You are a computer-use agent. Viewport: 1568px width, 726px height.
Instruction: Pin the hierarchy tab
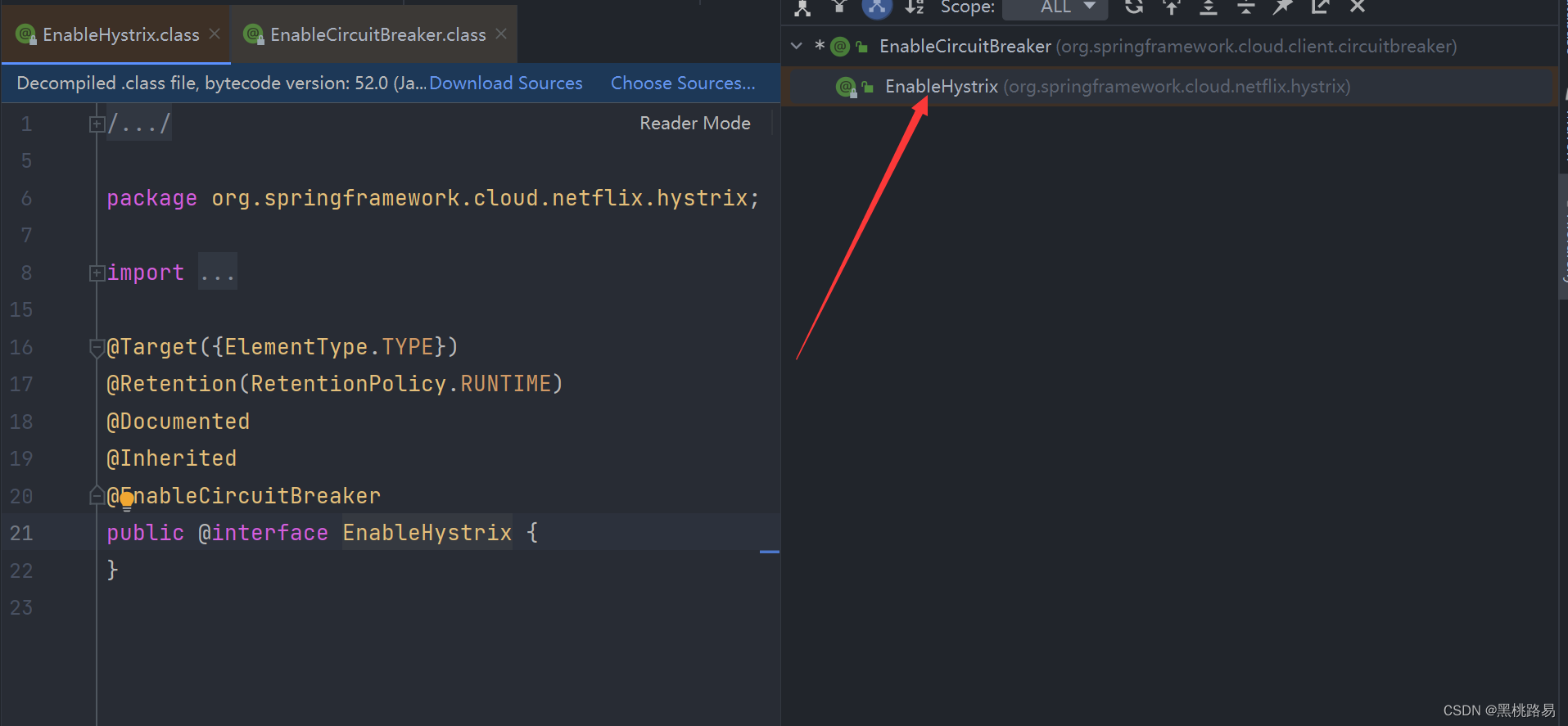click(1283, 7)
